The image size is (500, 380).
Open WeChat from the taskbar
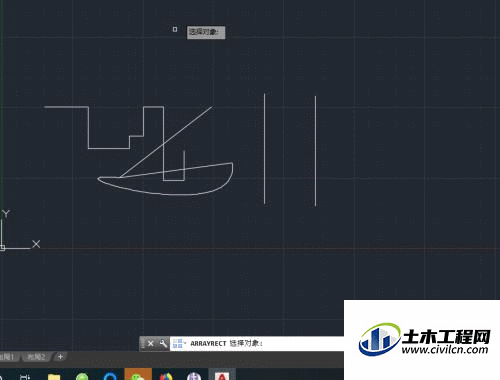click(x=138, y=375)
